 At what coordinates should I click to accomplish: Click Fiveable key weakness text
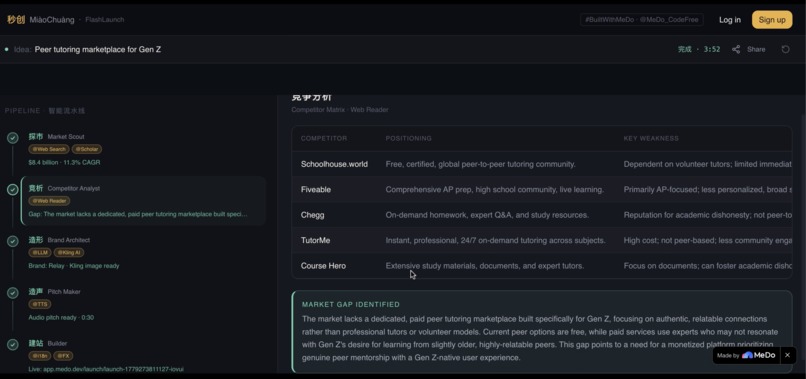pos(708,190)
